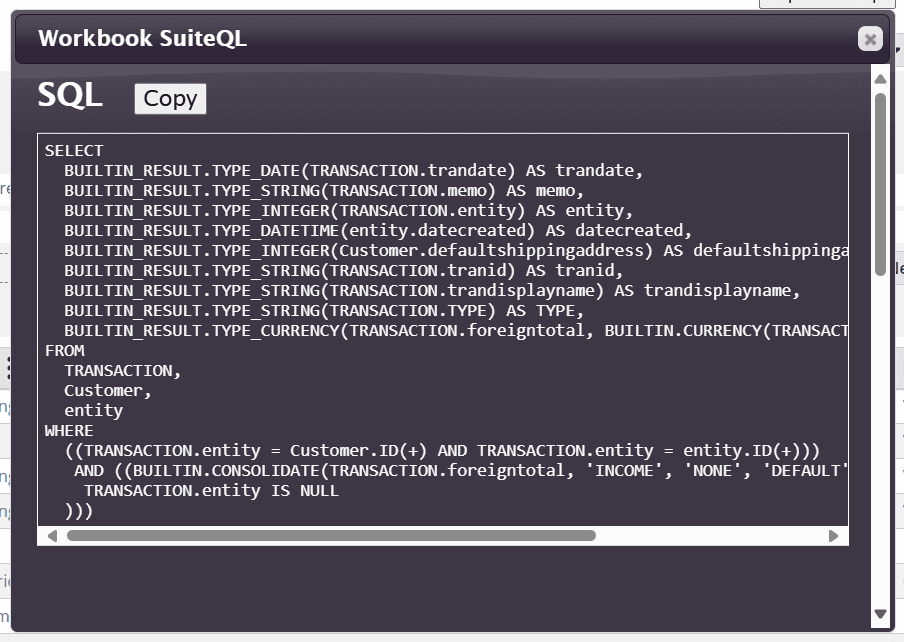This screenshot has width=904, height=642.
Task: Click the TRANSACTION.memo line
Action: click(x=324, y=191)
